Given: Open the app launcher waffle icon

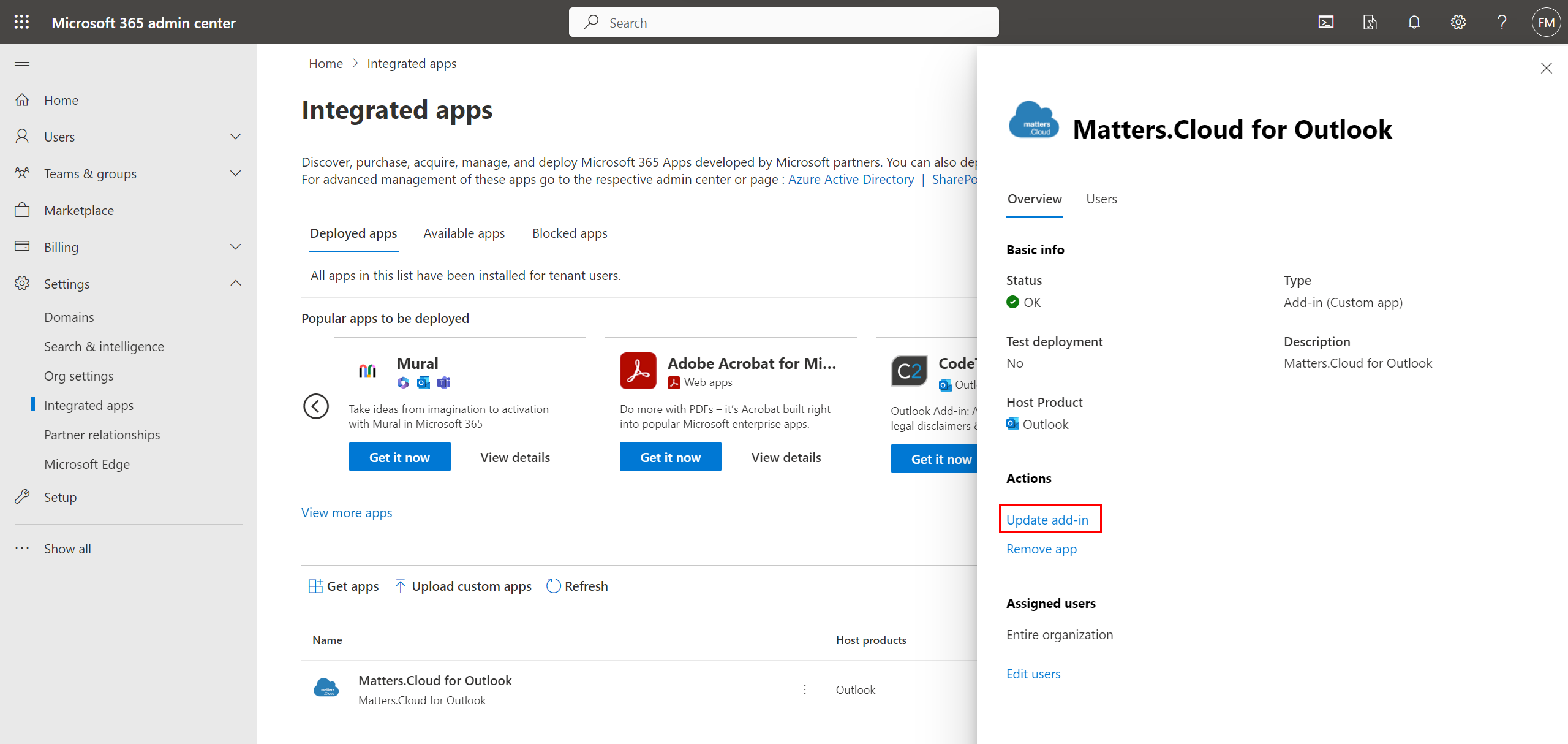Looking at the screenshot, I should pyautogui.click(x=22, y=22).
